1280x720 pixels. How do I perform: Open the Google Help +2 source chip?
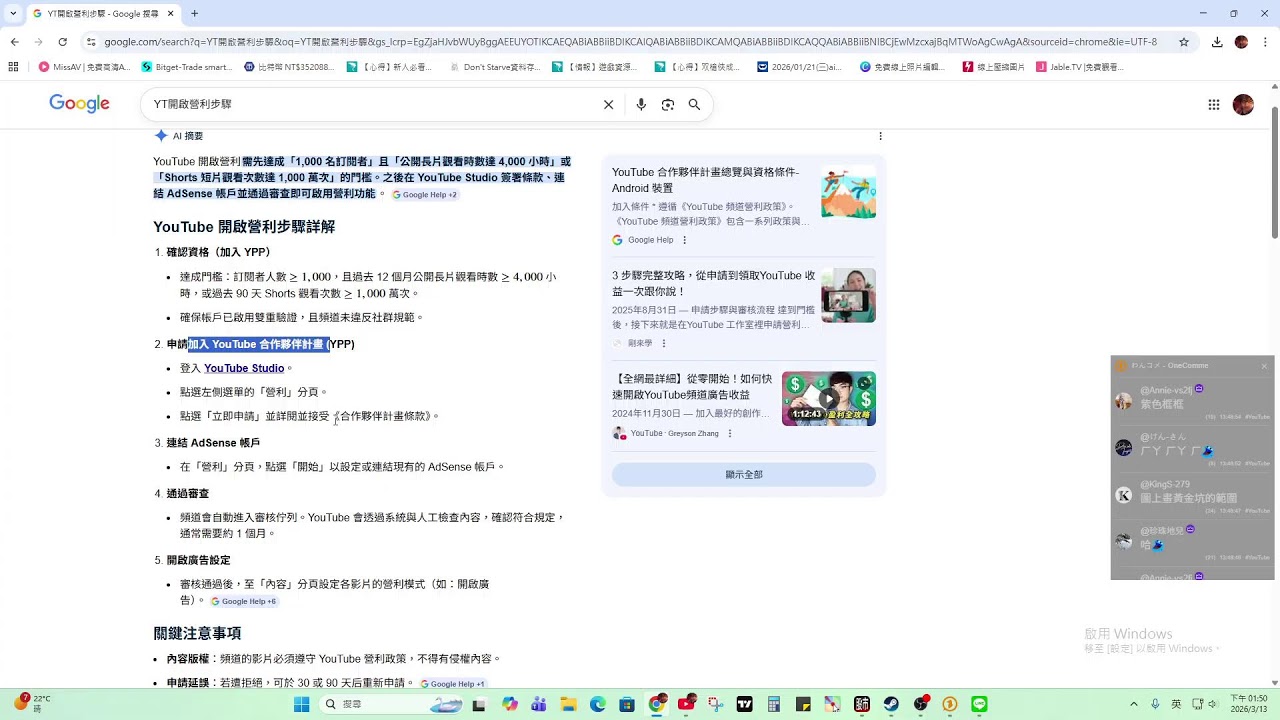coord(425,195)
